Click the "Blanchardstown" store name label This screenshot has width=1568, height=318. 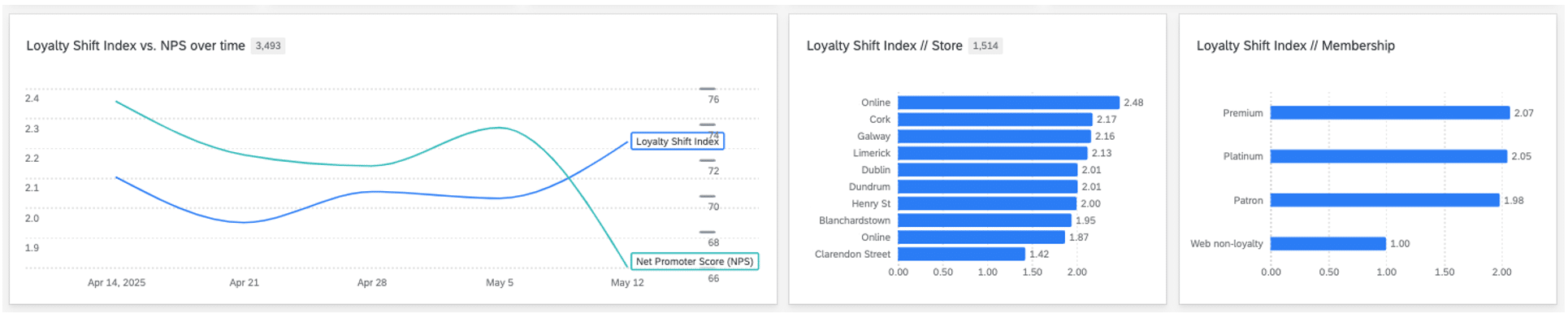tap(855, 220)
